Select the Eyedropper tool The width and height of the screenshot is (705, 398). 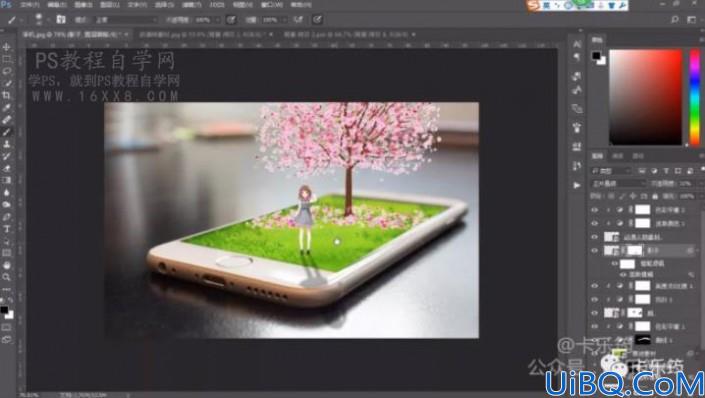coord(6,107)
